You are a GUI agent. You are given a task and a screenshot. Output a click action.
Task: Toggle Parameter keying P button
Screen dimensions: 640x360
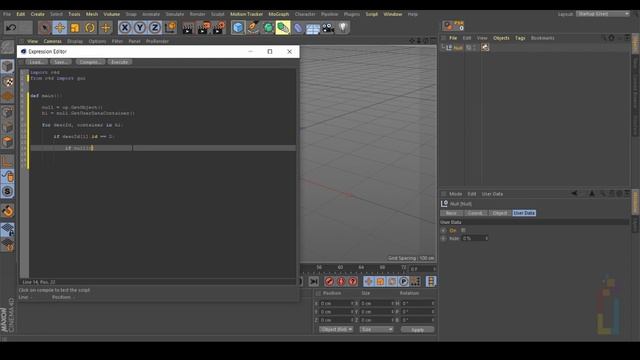(x=404, y=281)
